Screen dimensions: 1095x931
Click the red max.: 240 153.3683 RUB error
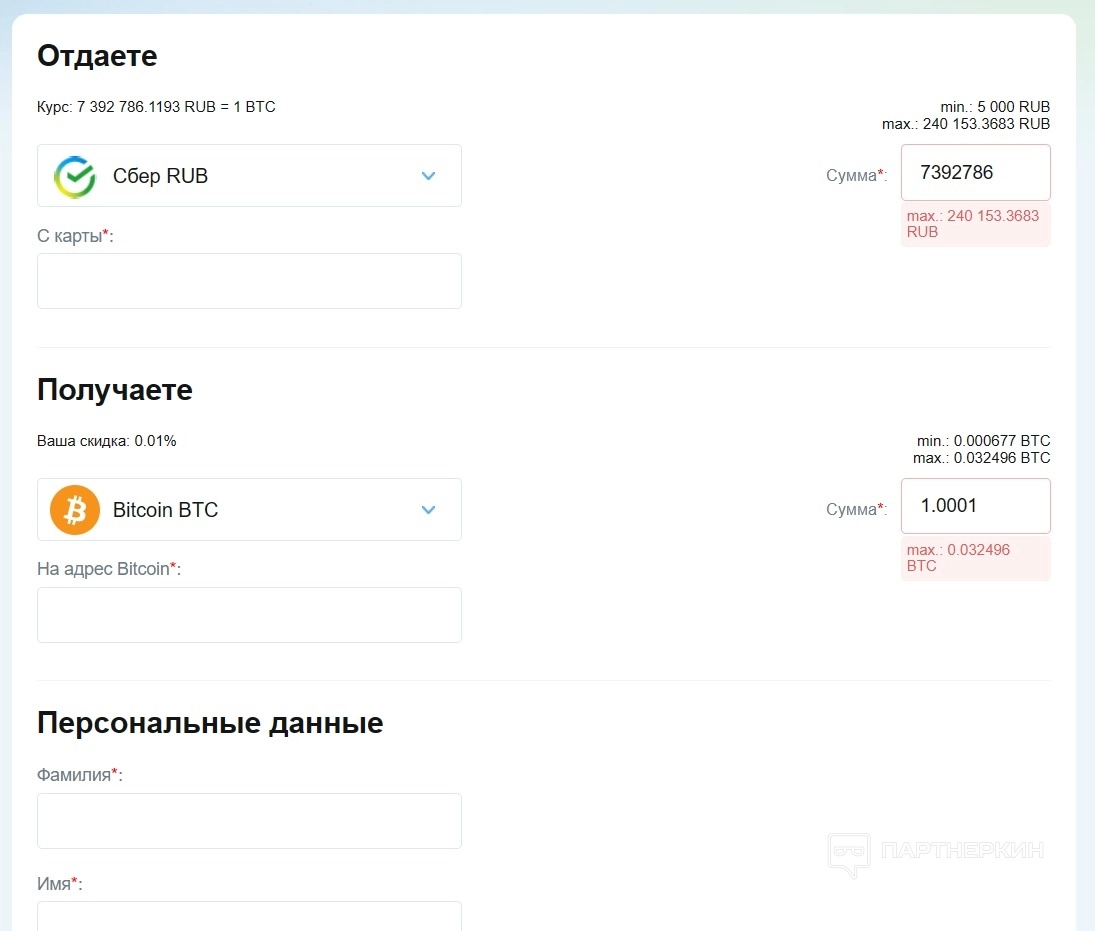976,223
